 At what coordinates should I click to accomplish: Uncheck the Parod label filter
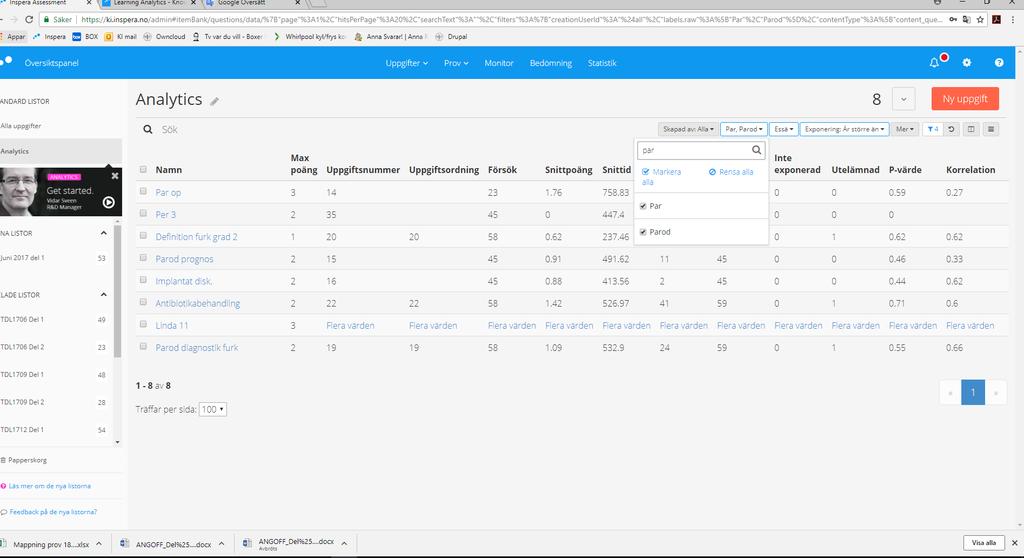[643, 232]
